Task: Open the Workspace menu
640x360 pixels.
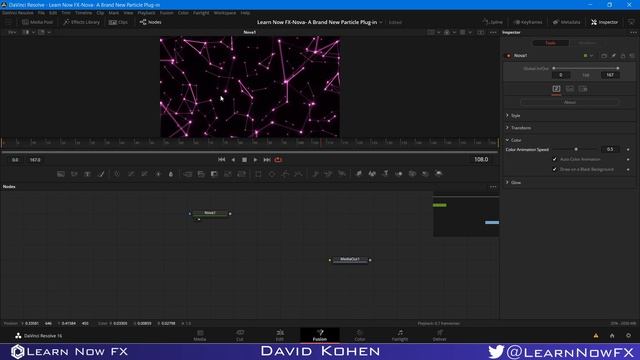Action: (x=225, y=13)
